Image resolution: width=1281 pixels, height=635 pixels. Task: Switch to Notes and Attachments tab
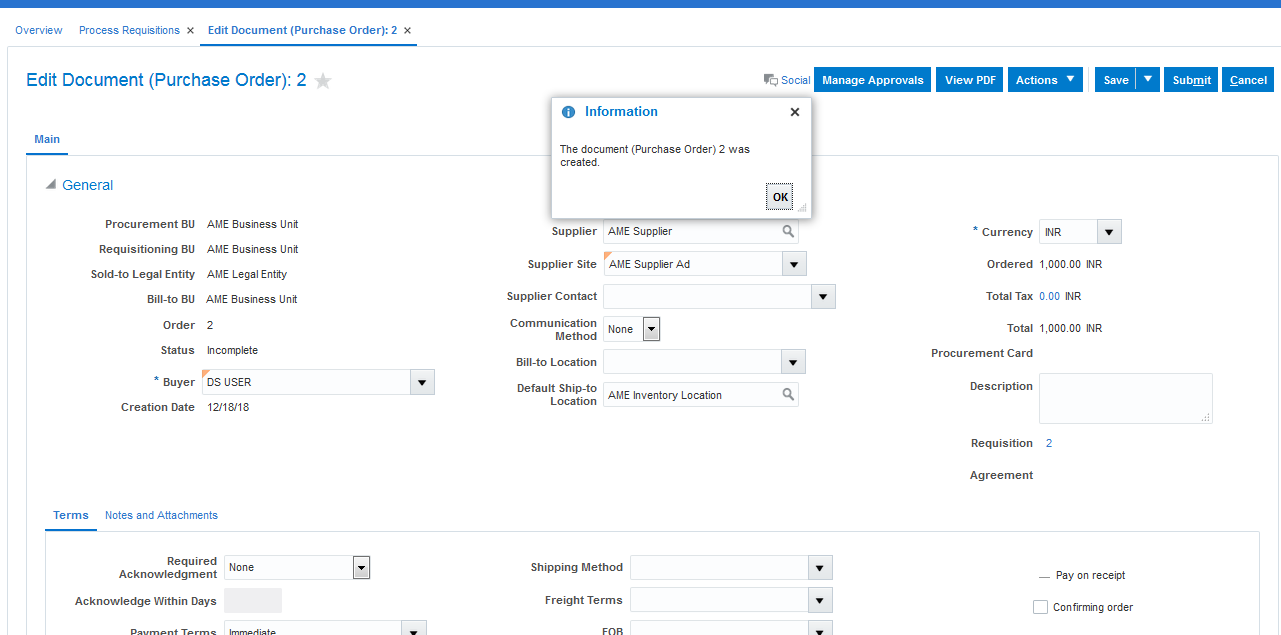[161, 515]
